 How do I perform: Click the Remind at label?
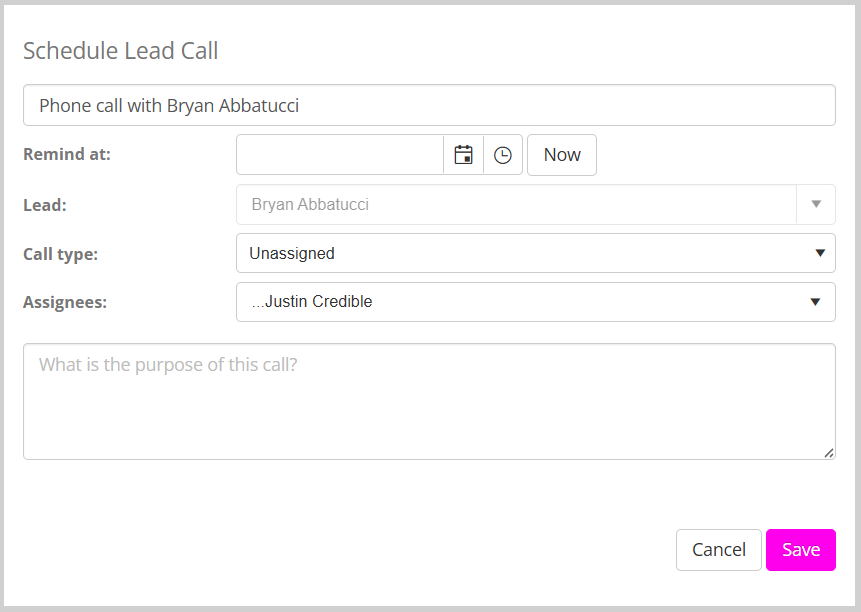tap(67, 154)
